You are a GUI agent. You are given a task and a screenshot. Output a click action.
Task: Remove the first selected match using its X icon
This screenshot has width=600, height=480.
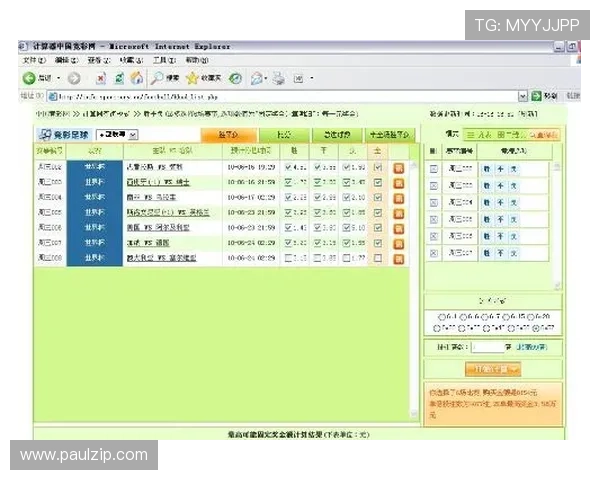click(x=434, y=169)
